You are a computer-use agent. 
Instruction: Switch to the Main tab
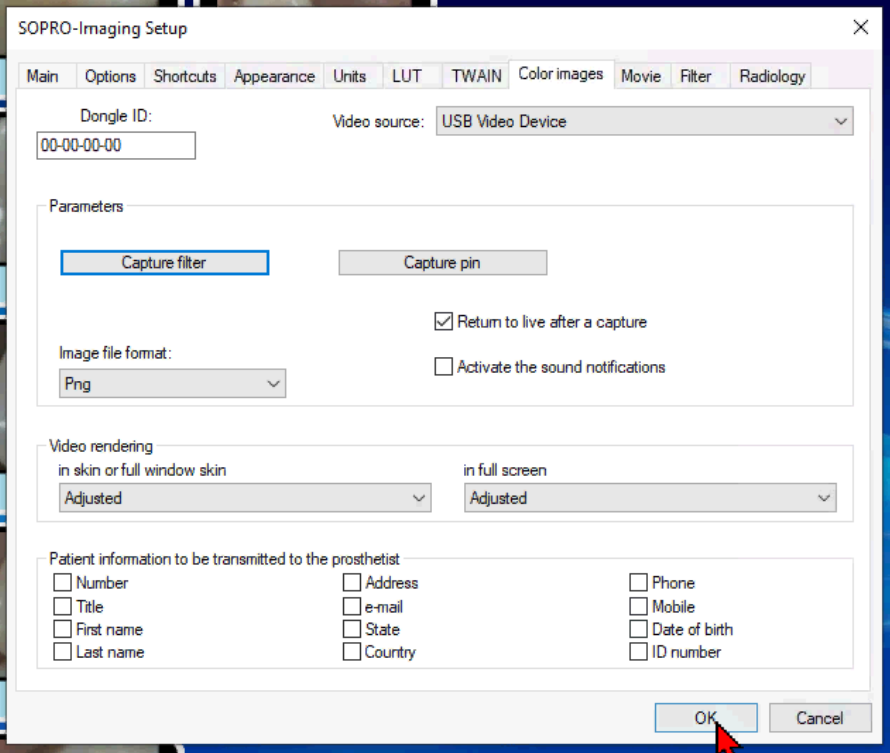pos(47,76)
